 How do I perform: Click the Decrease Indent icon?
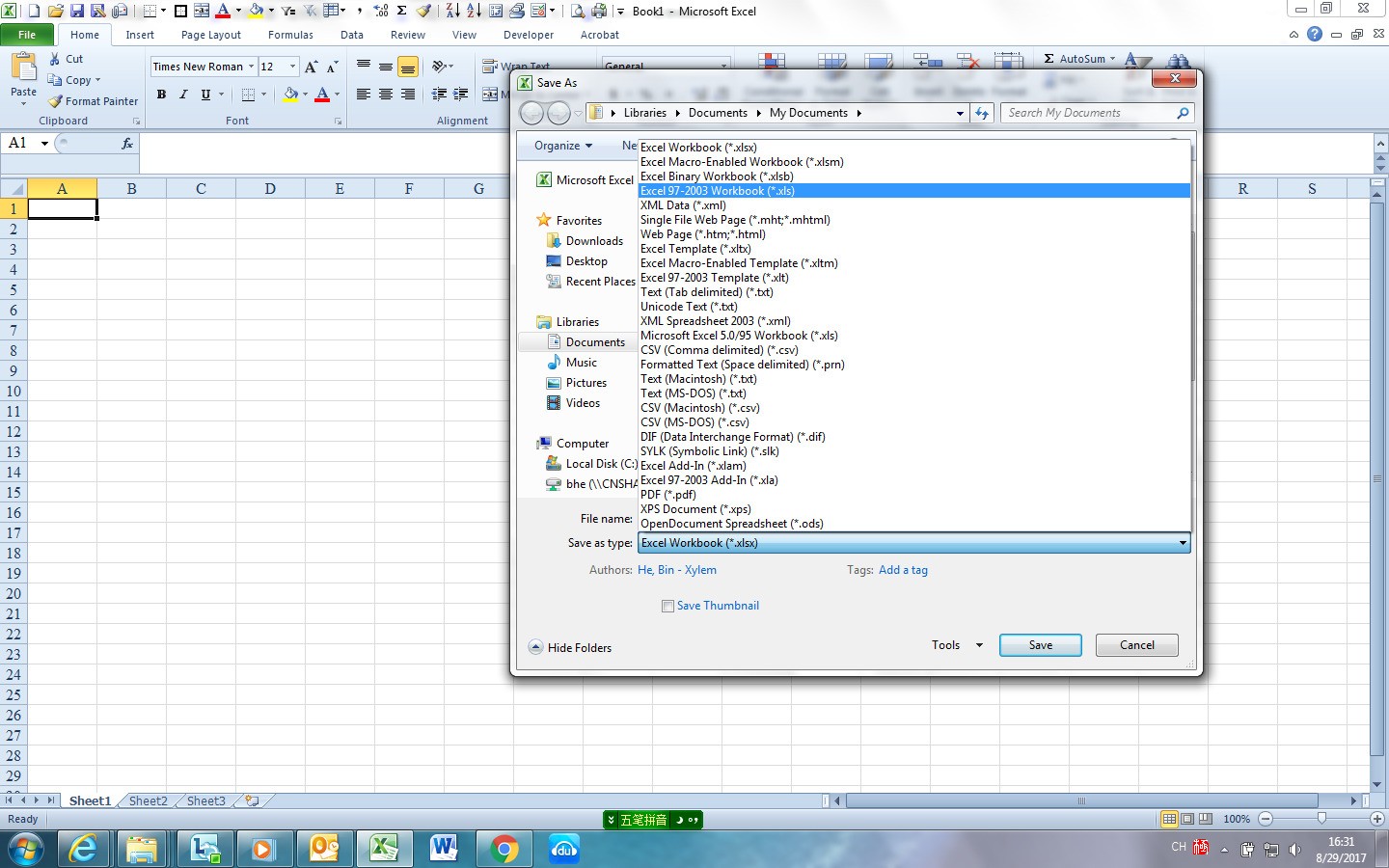point(439,95)
